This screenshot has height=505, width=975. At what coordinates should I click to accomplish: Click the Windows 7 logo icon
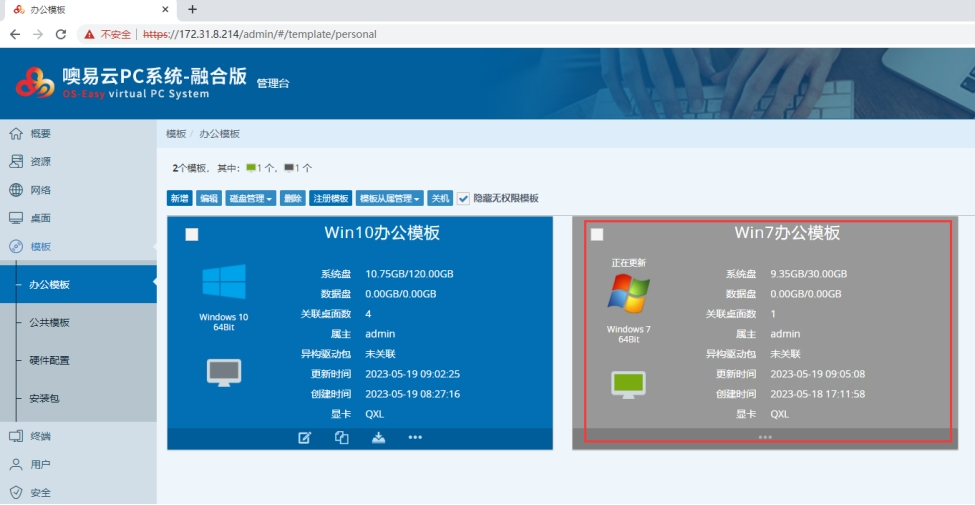click(628, 294)
